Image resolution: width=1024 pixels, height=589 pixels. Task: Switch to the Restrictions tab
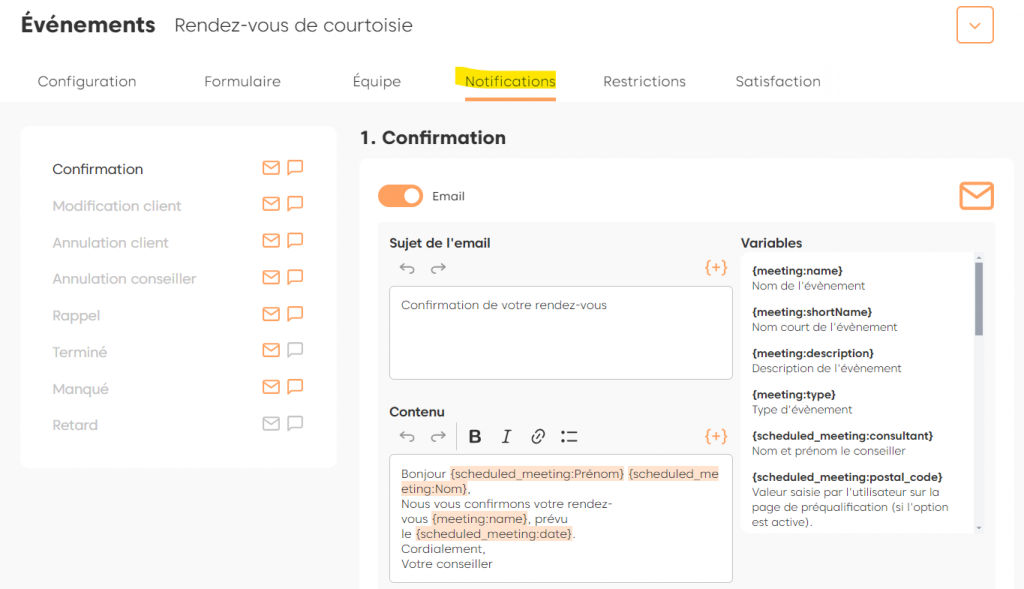tap(644, 81)
